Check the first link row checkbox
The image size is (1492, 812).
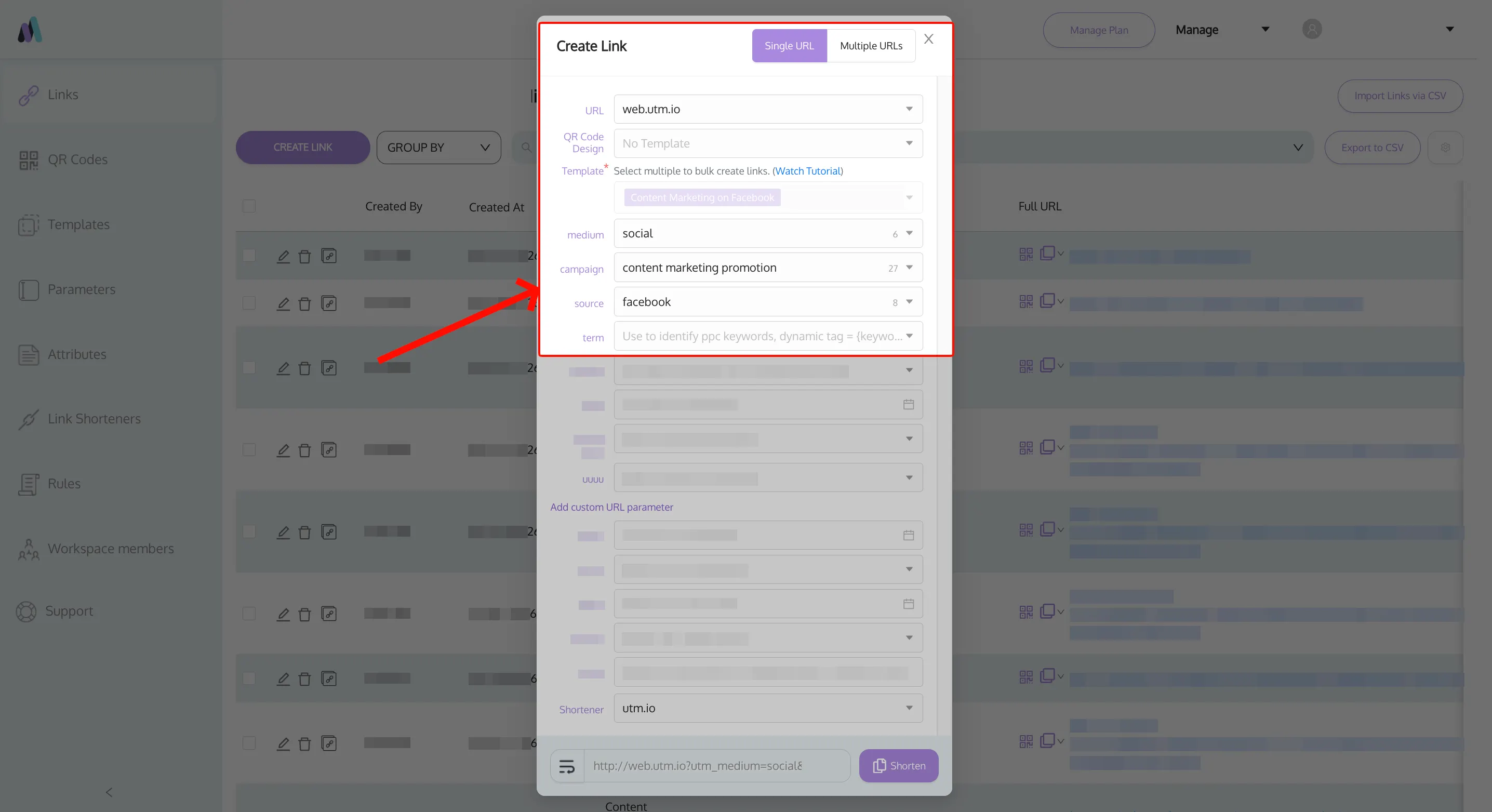(x=249, y=256)
